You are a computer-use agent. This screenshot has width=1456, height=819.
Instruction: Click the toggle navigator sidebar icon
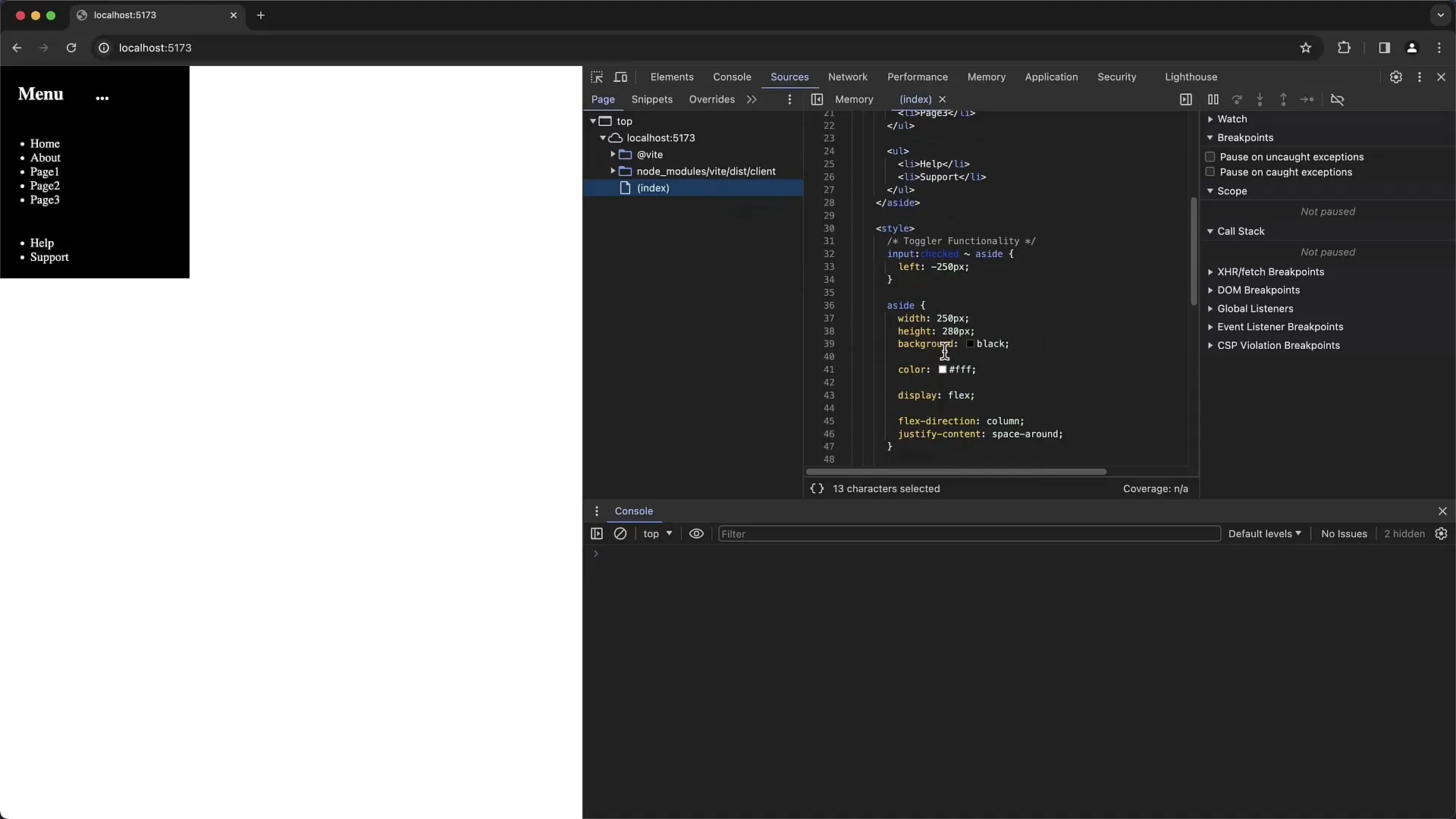(817, 99)
